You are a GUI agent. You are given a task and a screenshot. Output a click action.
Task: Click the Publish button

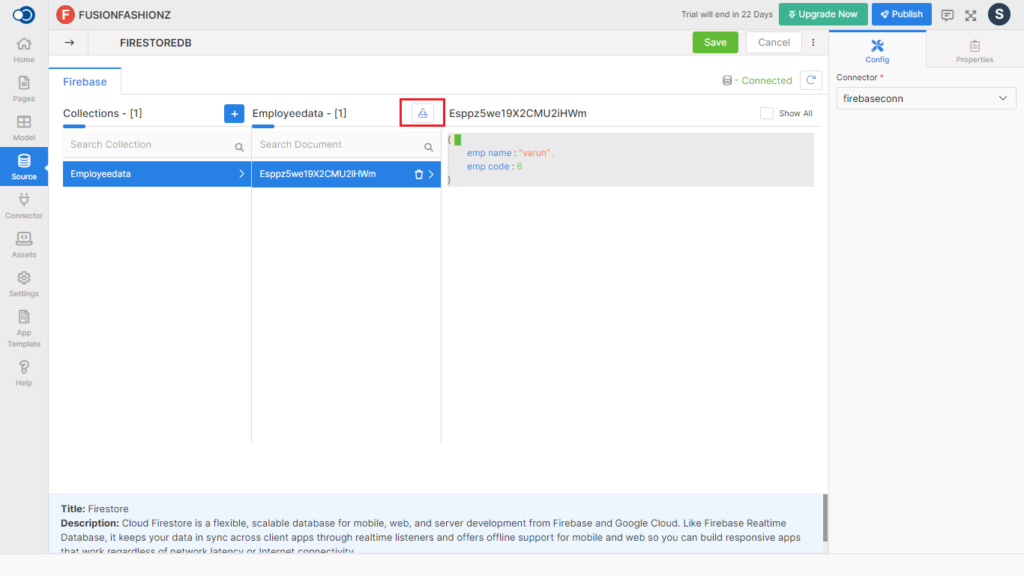pos(901,14)
